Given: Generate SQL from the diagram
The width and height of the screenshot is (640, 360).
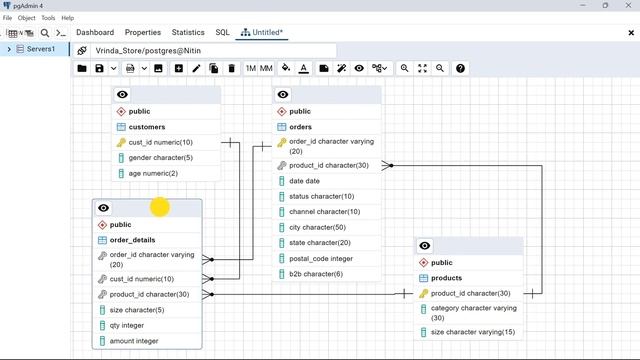Looking at the screenshot, I should tap(130, 68).
